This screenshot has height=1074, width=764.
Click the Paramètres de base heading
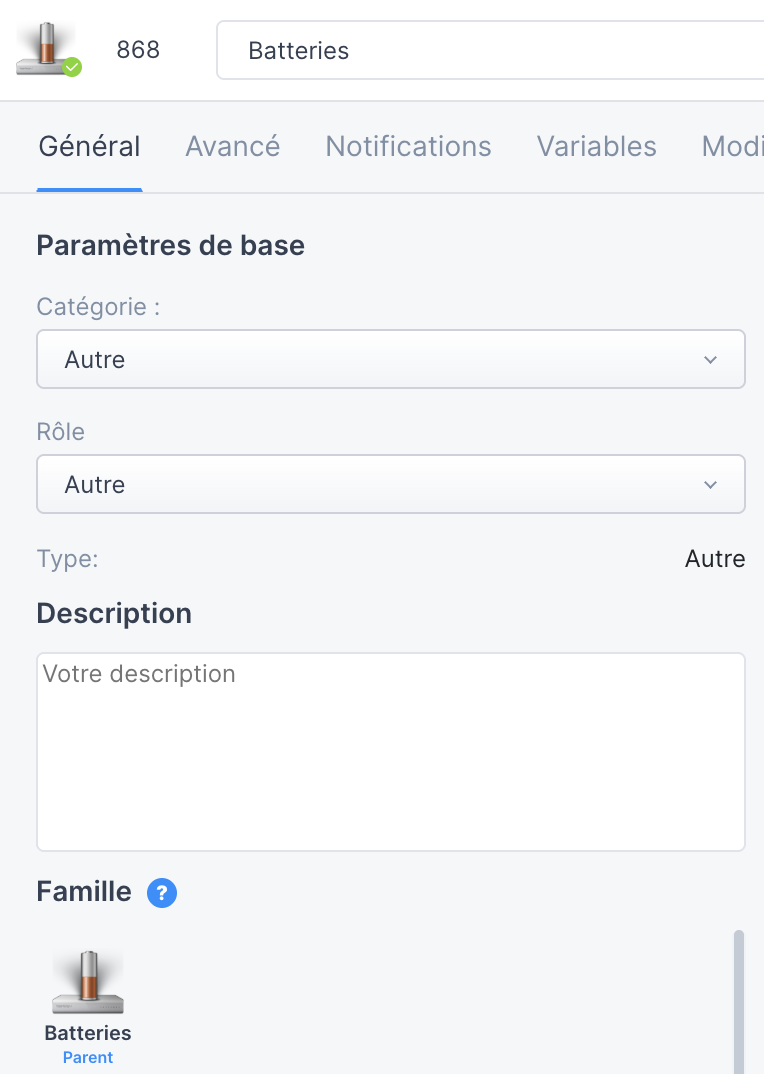tap(170, 245)
